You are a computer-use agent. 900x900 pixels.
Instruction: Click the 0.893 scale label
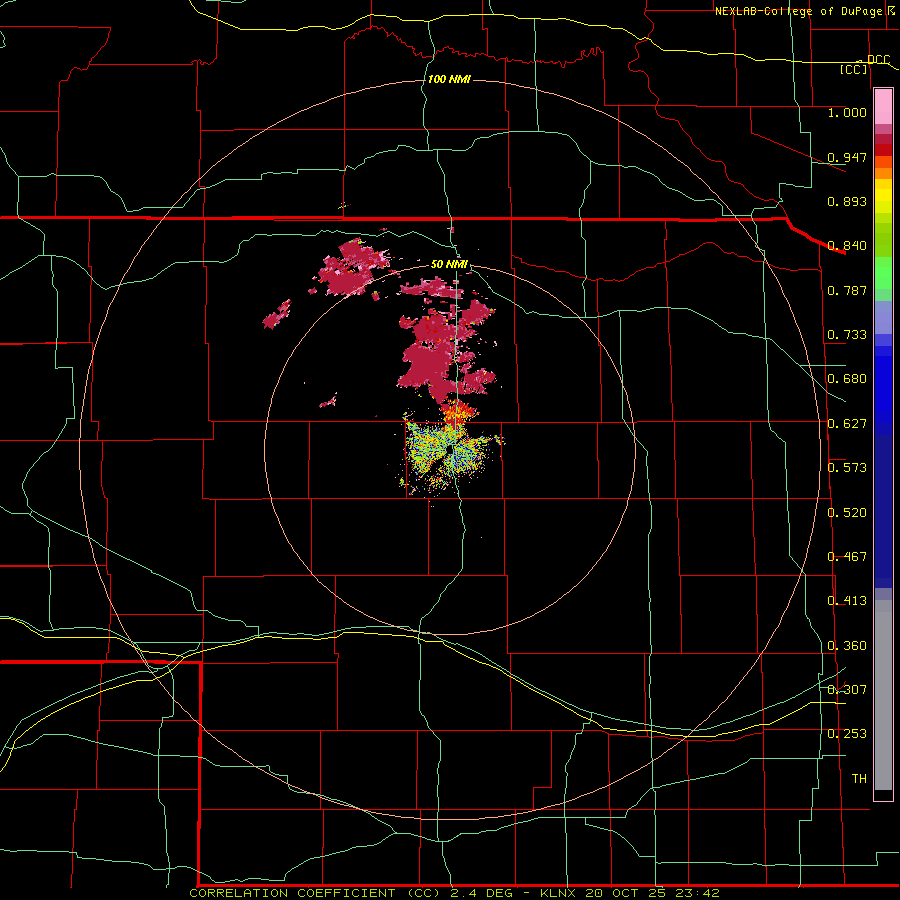pyautogui.click(x=847, y=201)
